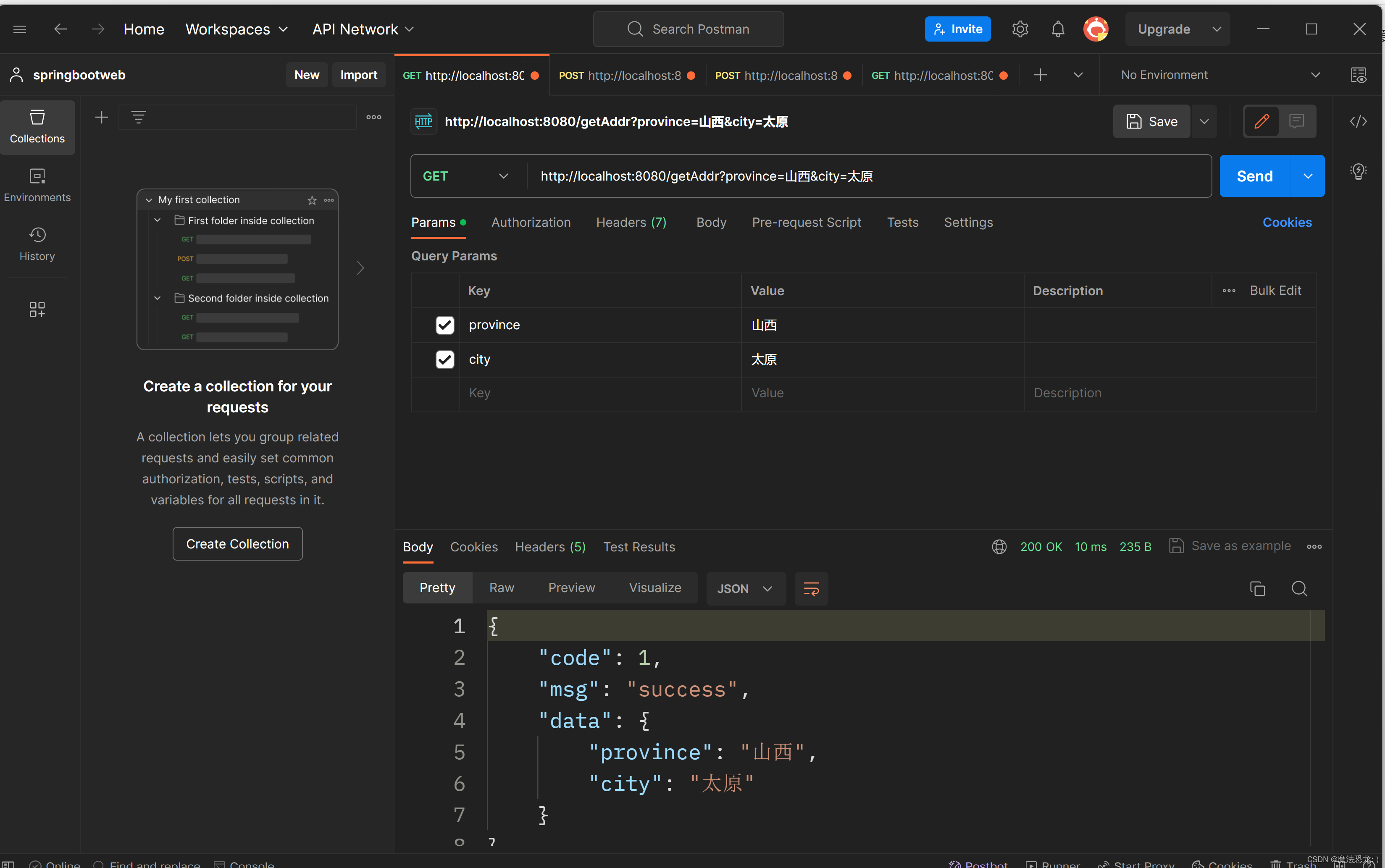Uncheck the province parameter checkbox

click(x=444, y=325)
